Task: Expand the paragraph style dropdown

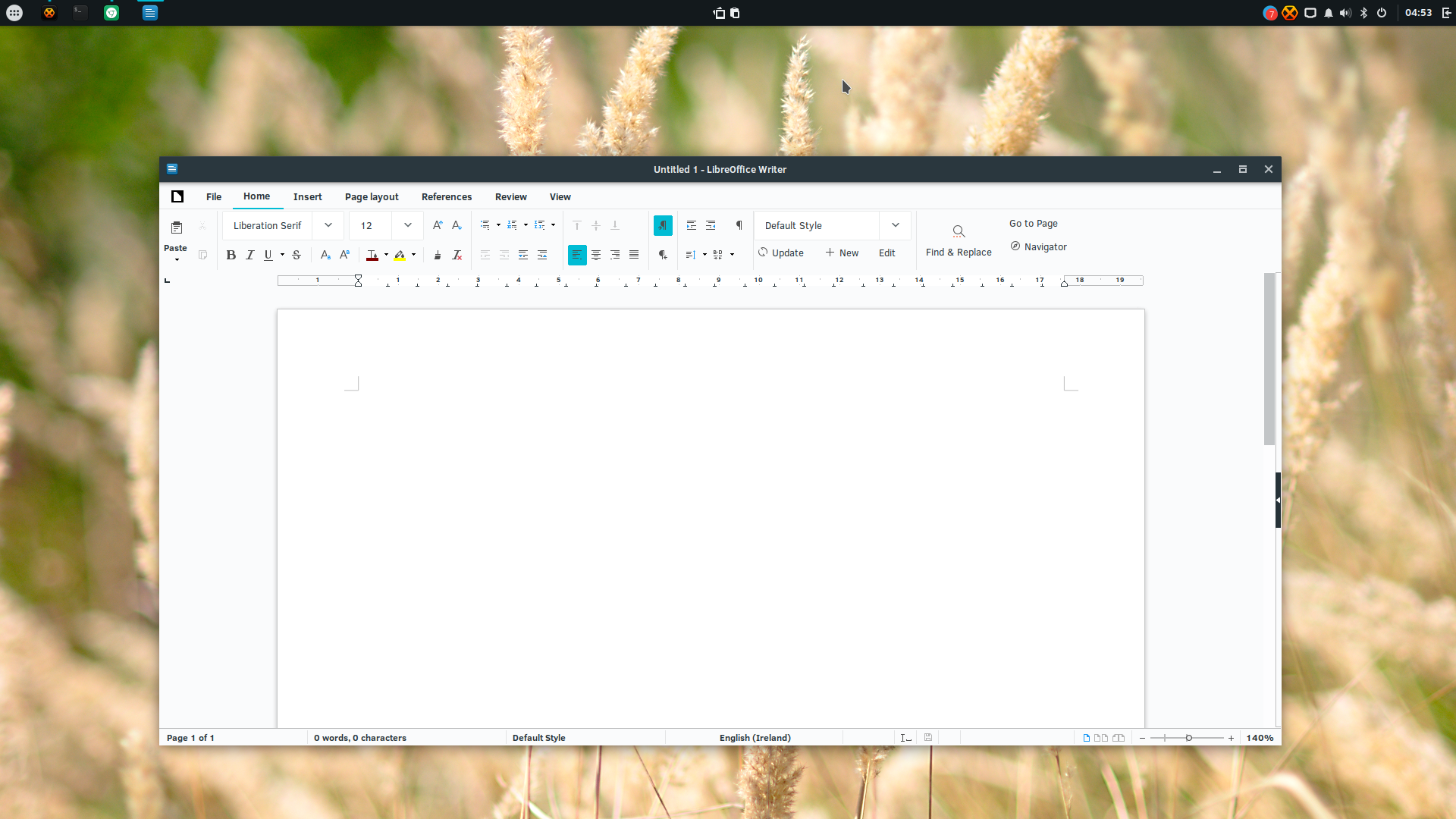Action: (x=896, y=225)
